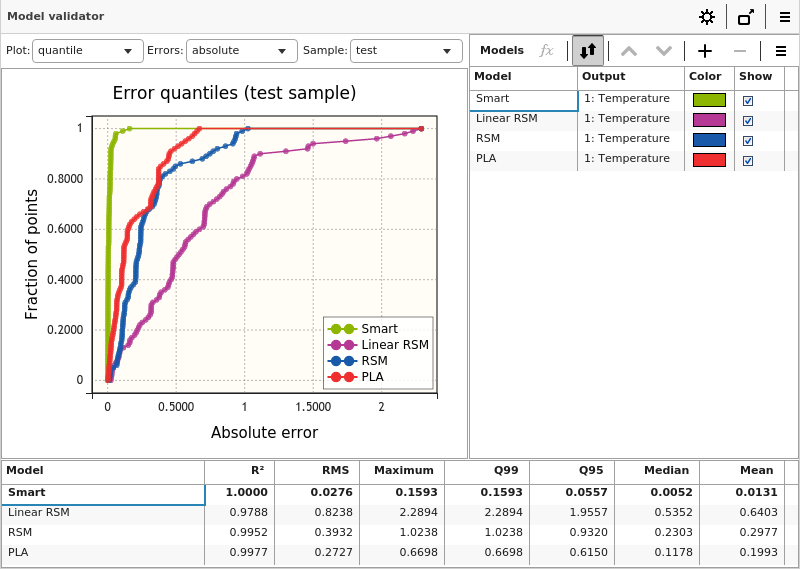Click the blue RSM color swatch
Image resolution: width=800 pixels, height=569 pixels.
[709, 140]
